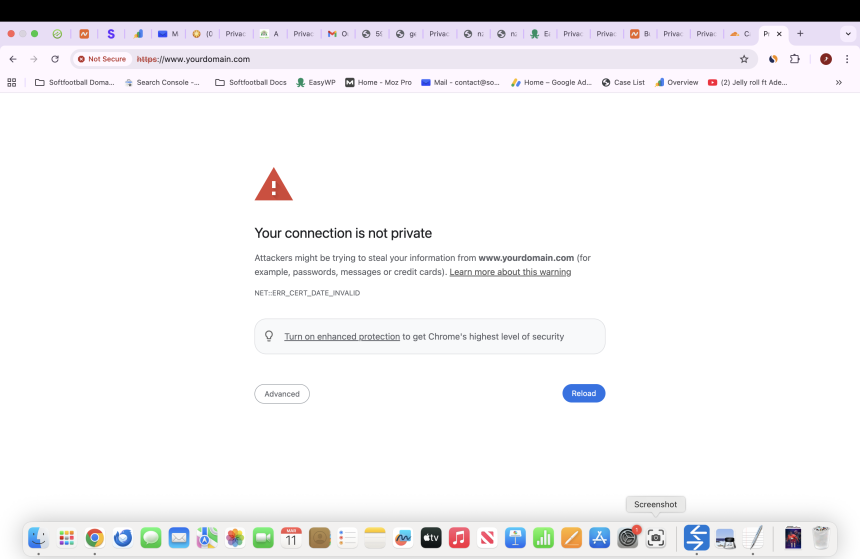Open Advanced certificate error options

281,394
